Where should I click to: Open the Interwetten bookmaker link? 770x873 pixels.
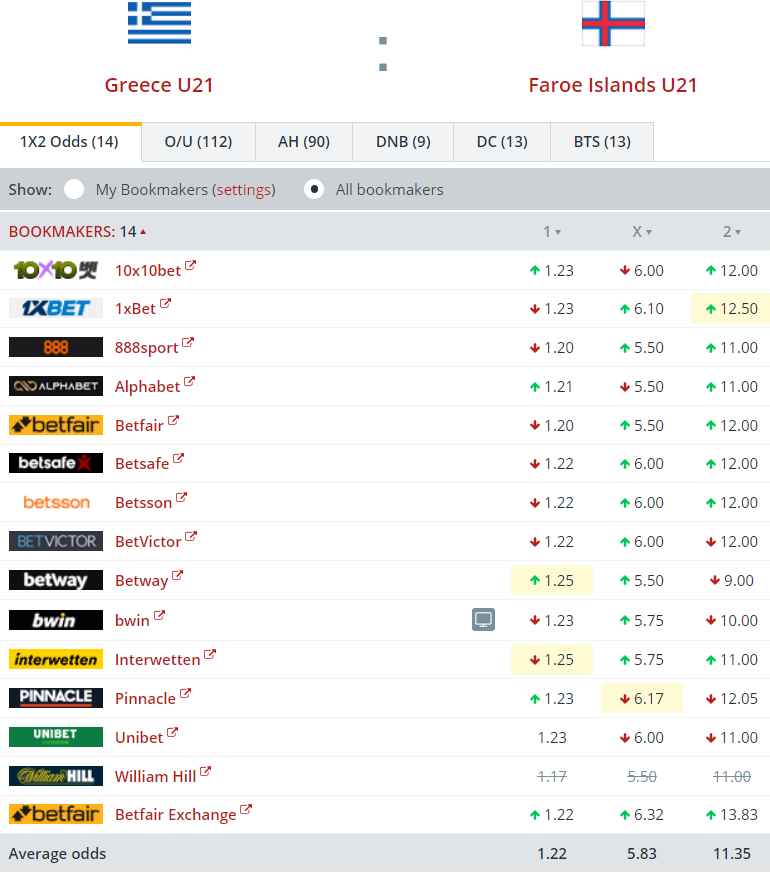(158, 660)
